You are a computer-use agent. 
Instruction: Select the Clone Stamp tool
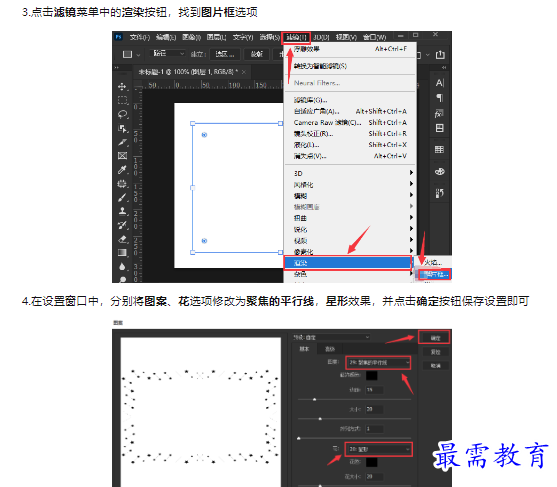coord(123,211)
